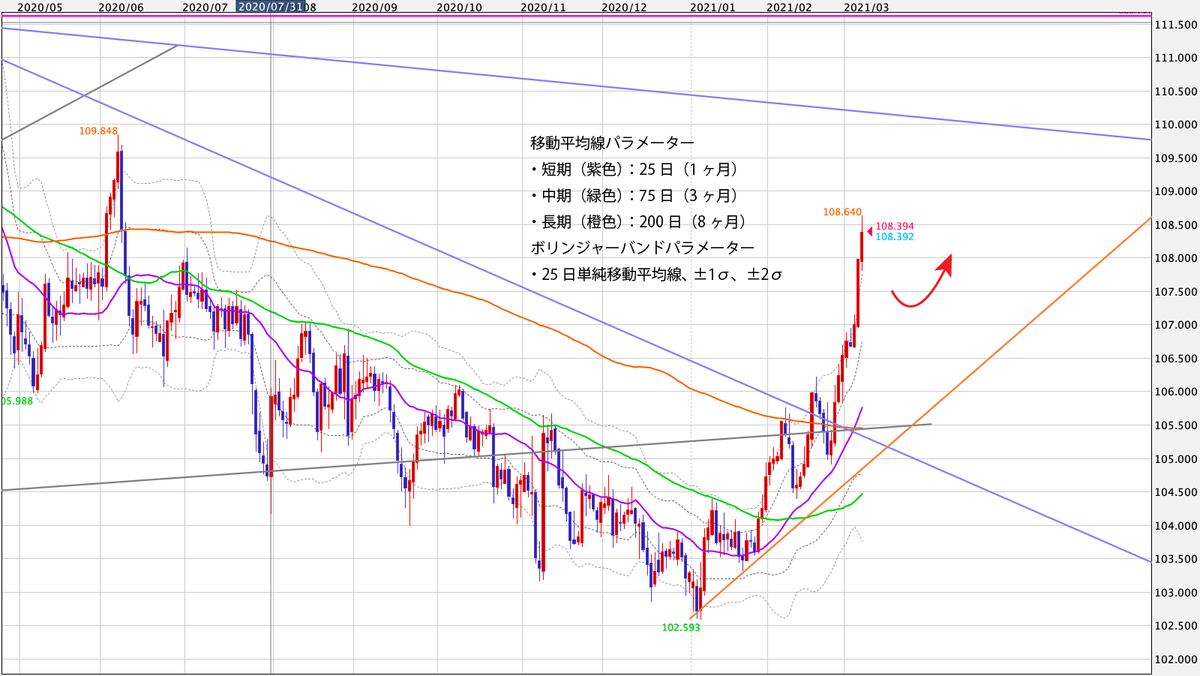Click the 108.394 pink price value
Screen dimensions: 1200x676
(895, 227)
